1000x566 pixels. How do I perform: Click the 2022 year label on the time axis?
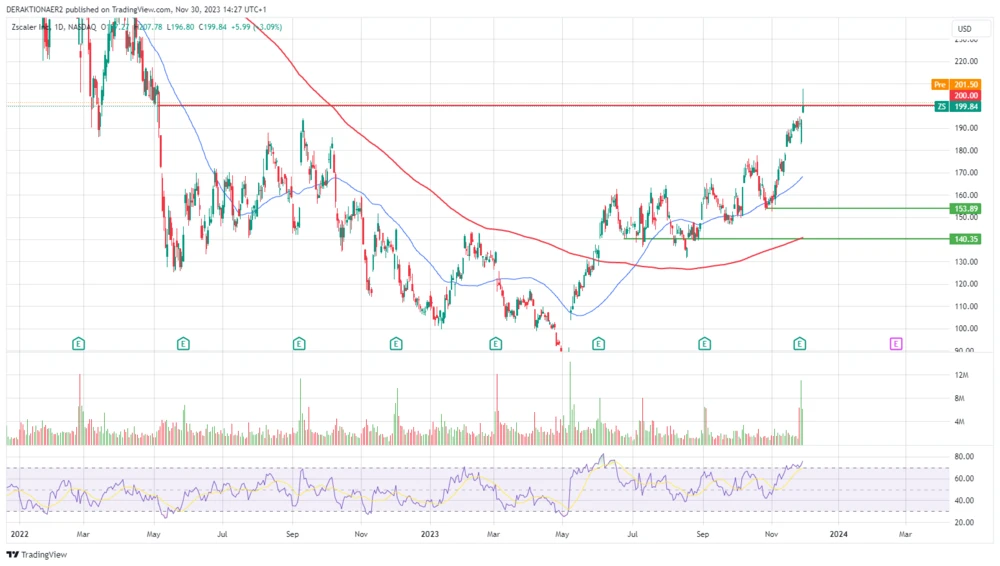20,534
